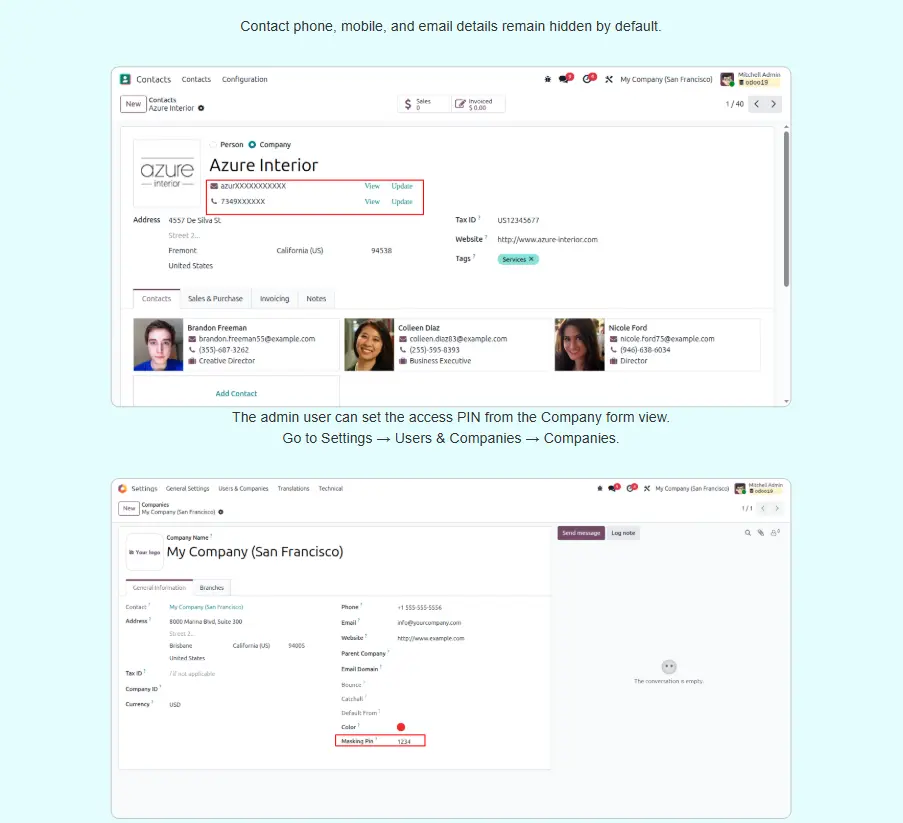The image size is (903, 823).
Task: Go to previous contact record arrow
Action: tap(757, 104)
